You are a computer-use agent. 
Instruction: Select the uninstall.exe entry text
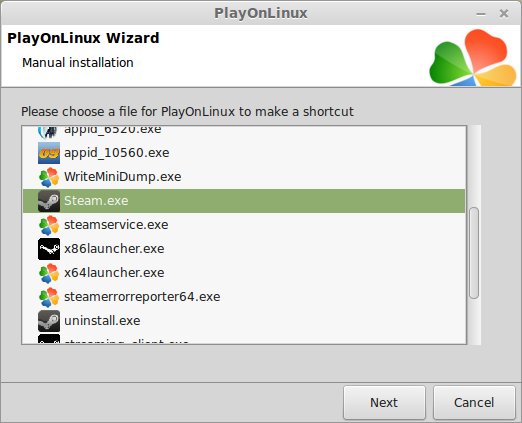coord(102,321)
